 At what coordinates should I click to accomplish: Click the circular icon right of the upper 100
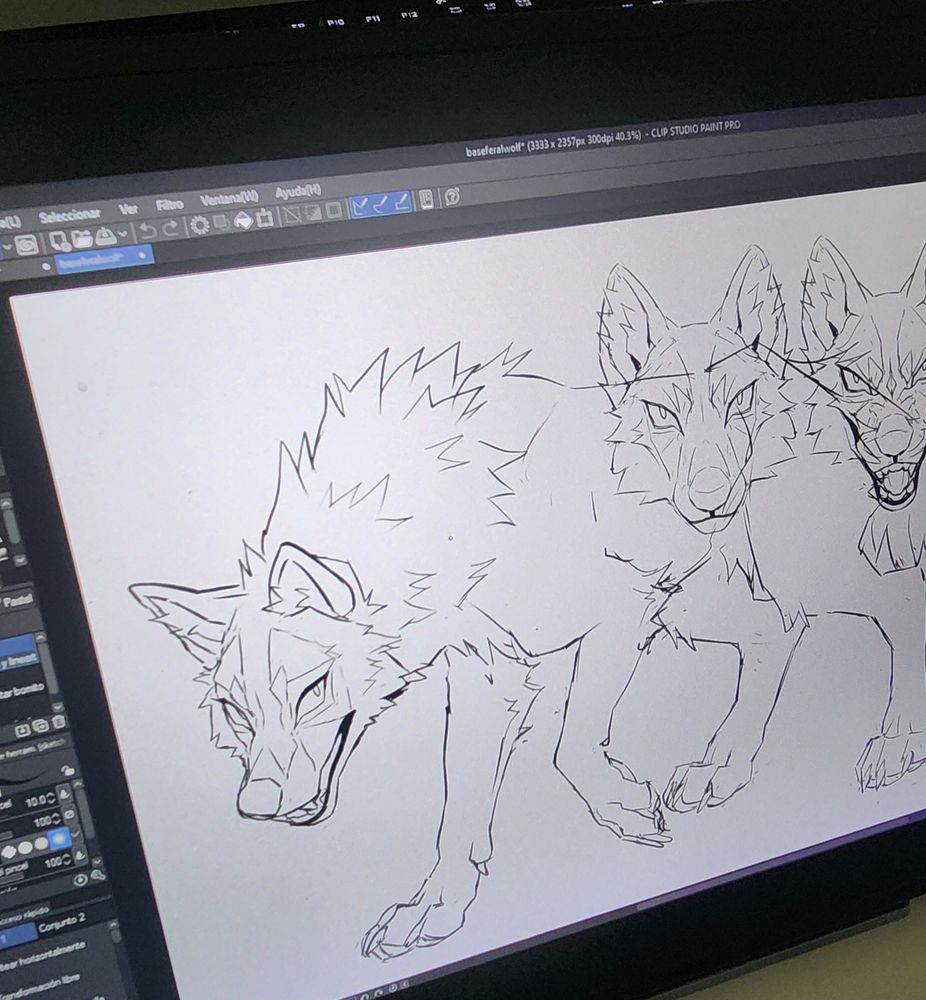coord(70,814)
